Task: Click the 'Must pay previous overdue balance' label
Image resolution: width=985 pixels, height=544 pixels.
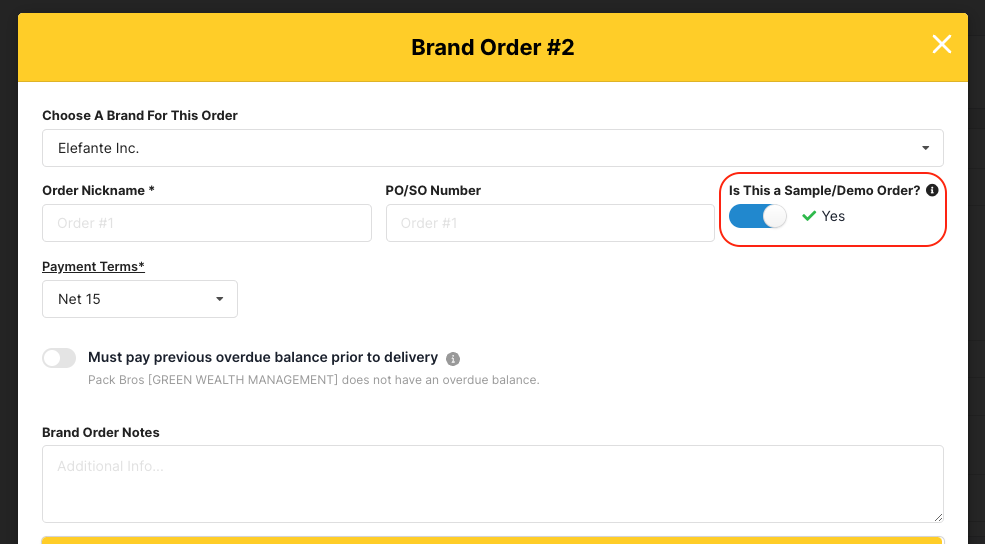Action: tap(263, 357)
